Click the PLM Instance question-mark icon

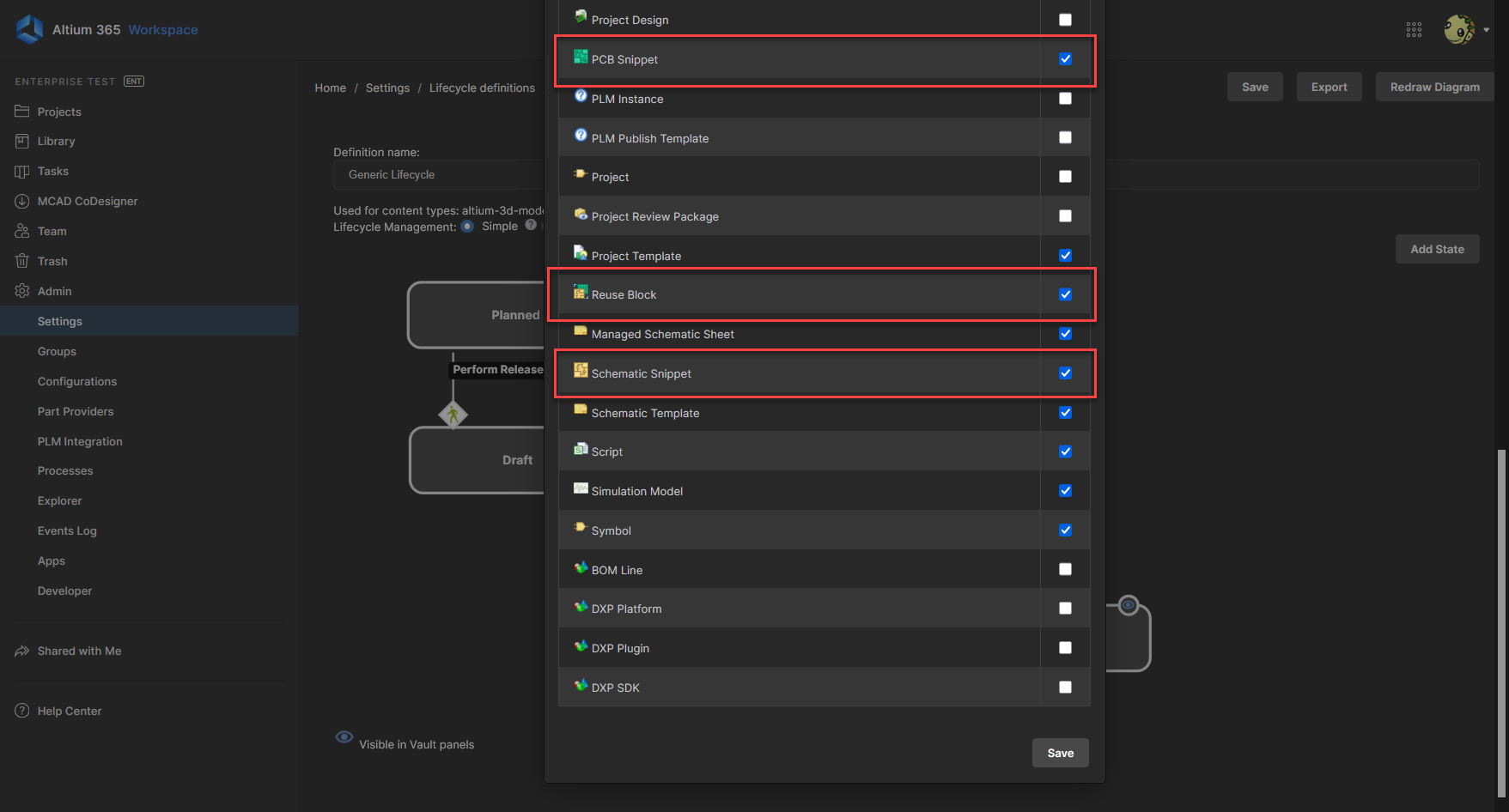581,96
